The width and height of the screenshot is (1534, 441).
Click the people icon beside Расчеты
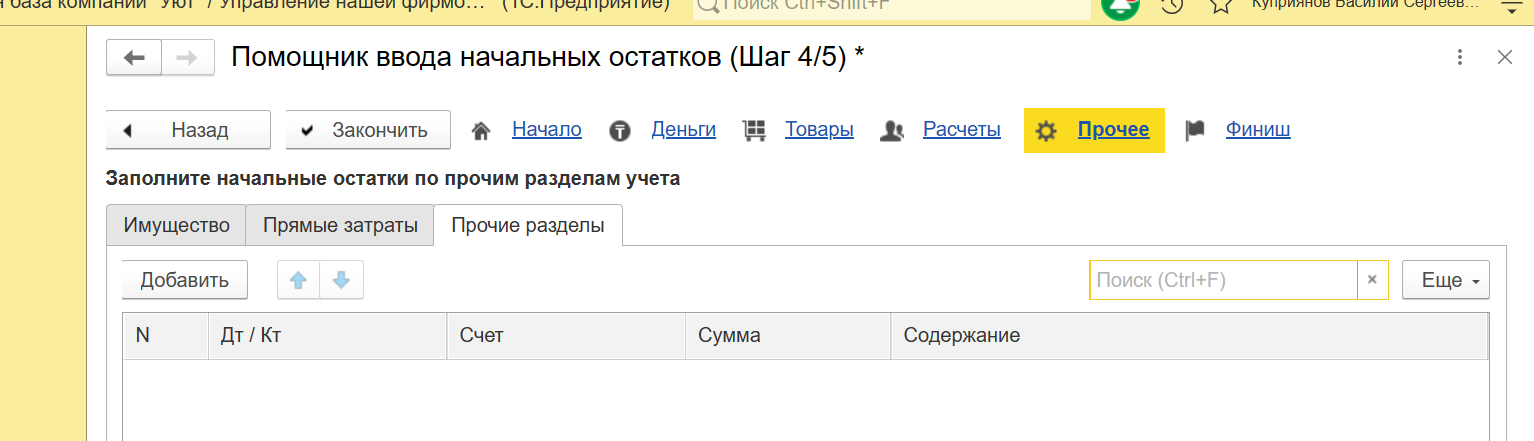pyautogui.click(x=892, y=131)
